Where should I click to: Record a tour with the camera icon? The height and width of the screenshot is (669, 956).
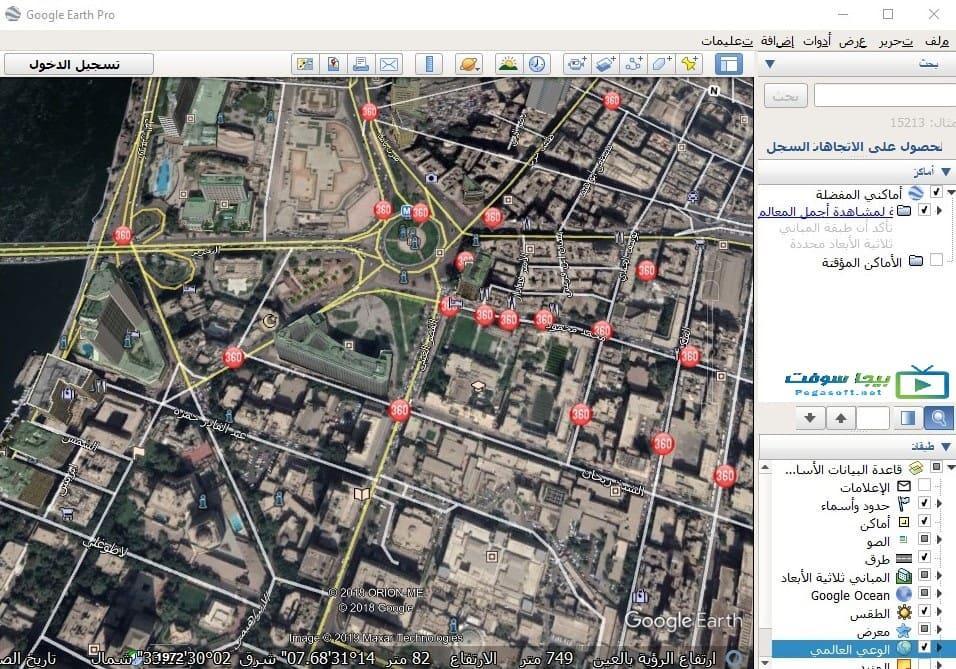coord(576,64)
